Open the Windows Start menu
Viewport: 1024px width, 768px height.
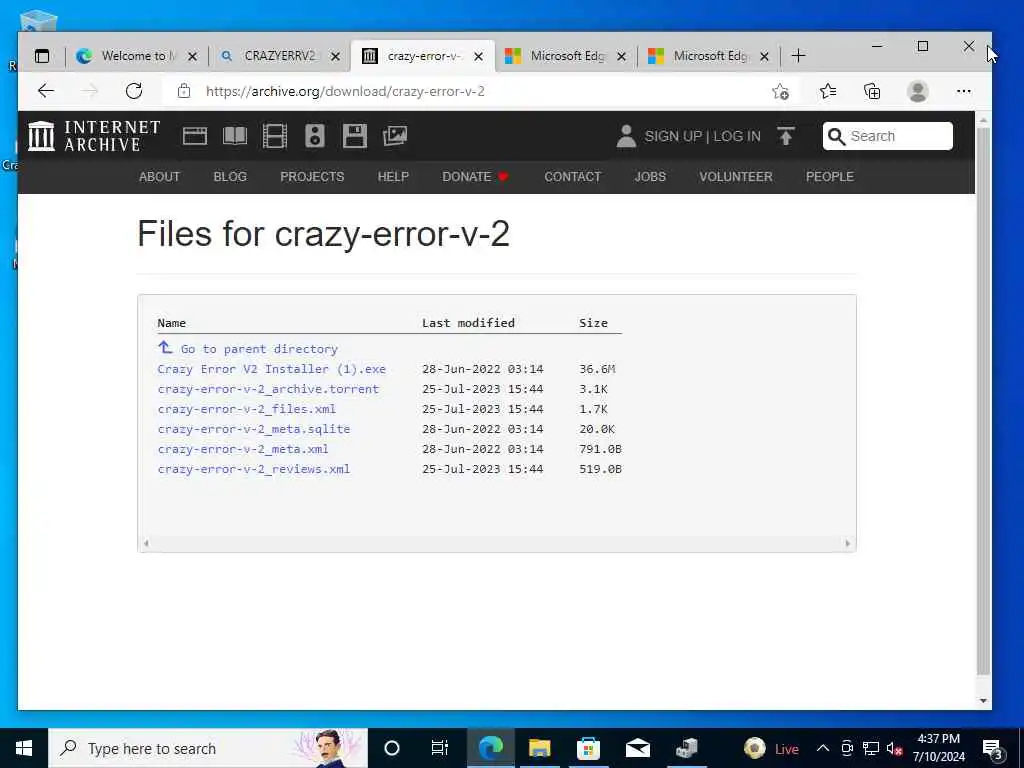(24, 748)
